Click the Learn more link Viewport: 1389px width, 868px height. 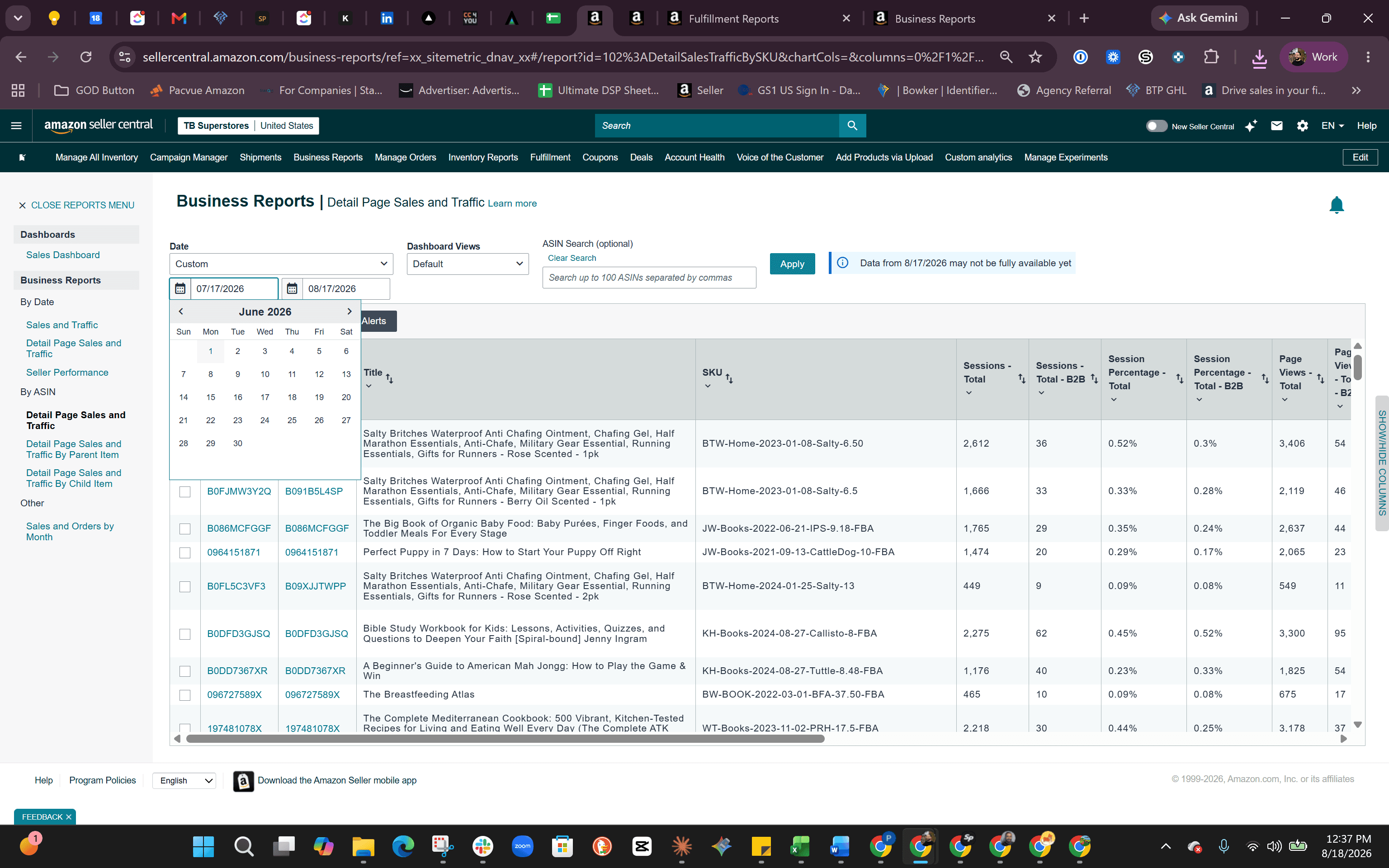point(512,203)
